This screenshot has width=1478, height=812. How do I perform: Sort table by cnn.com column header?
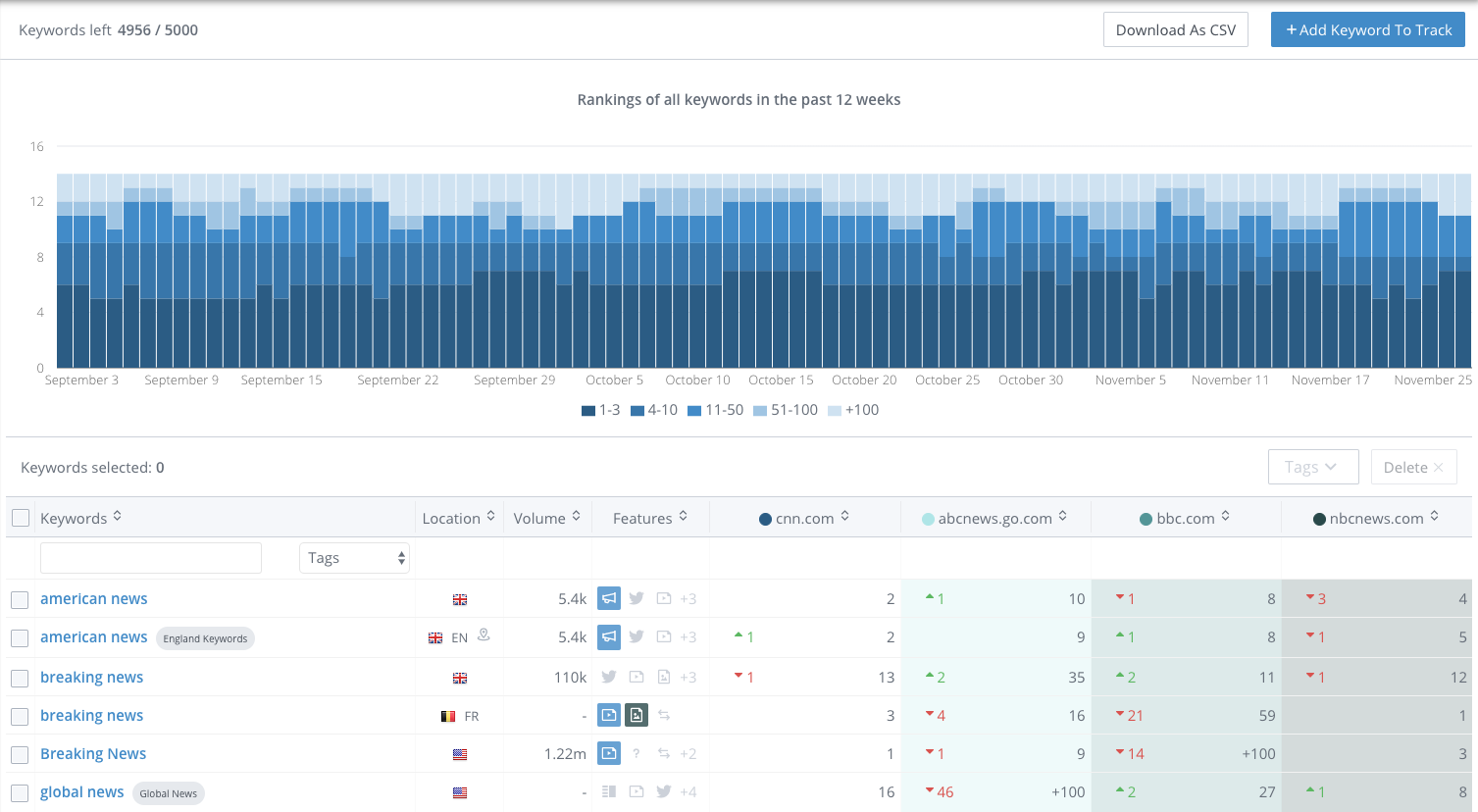coord(804,518)
